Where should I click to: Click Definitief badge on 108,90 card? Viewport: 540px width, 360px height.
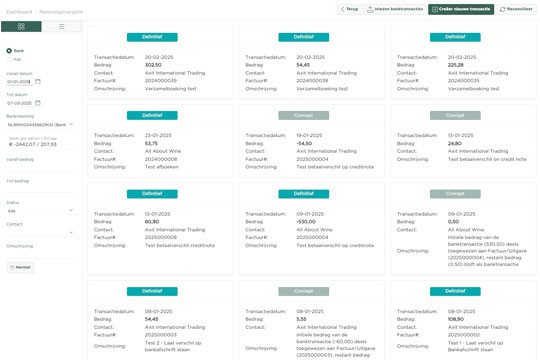point(455,291)
